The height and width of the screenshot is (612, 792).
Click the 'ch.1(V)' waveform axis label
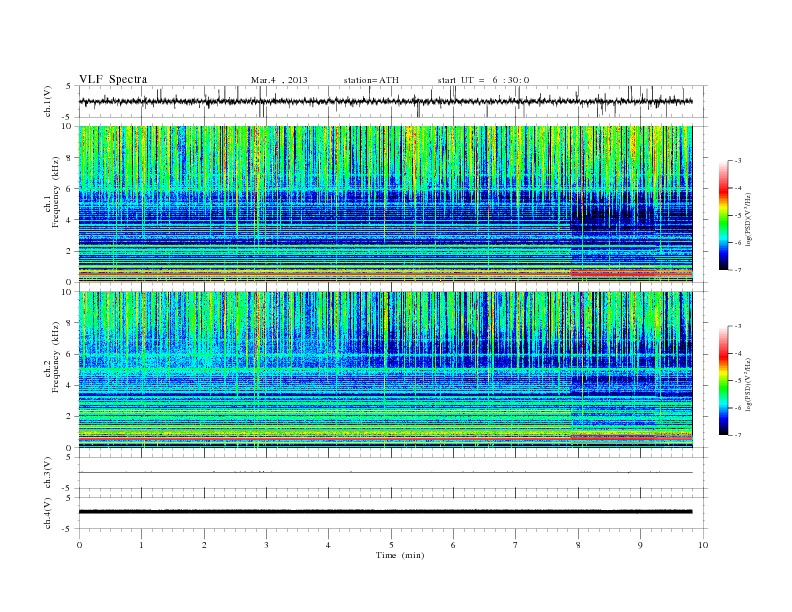click(x=48, y=101)
